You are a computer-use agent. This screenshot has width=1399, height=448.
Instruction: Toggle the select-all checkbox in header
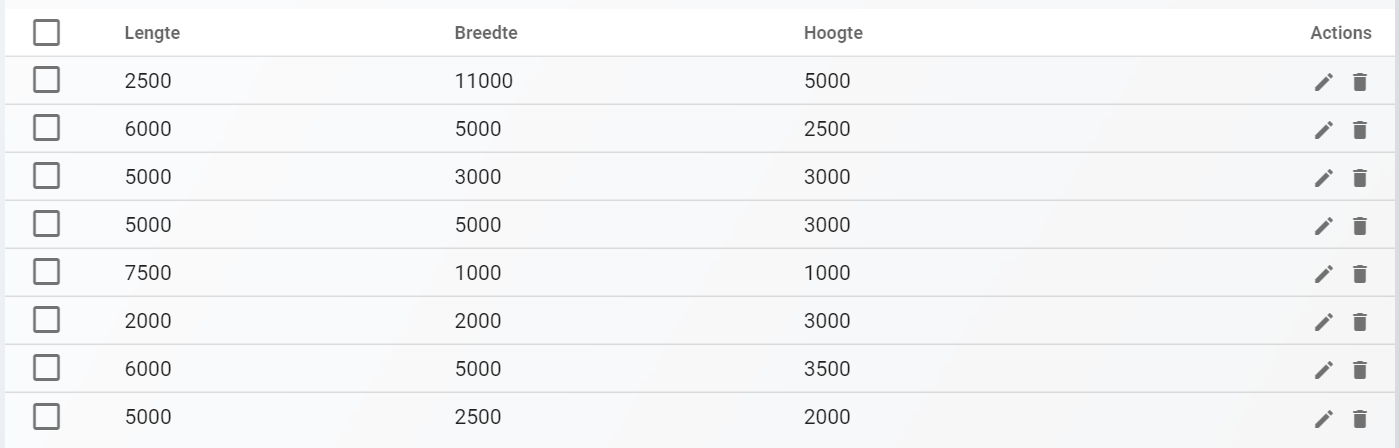pos(46,33)
